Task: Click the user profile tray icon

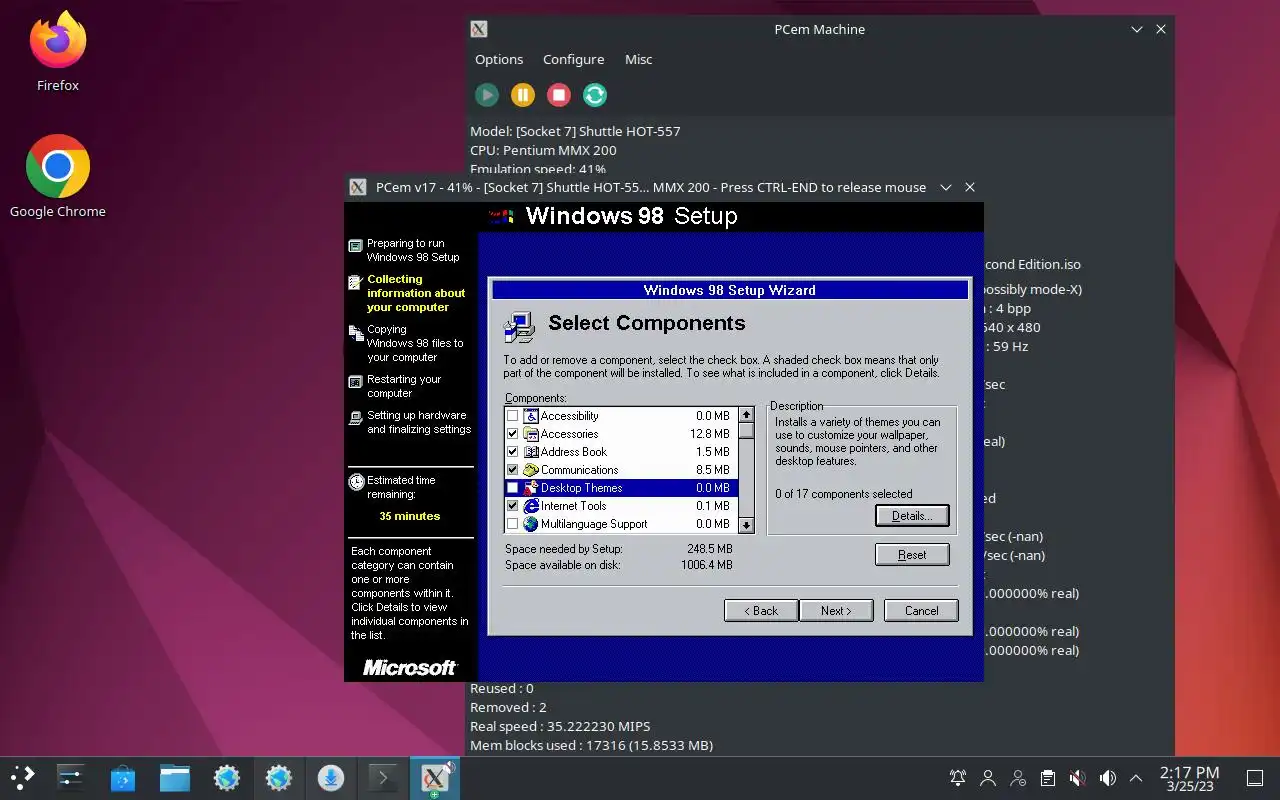Action: [x=988, y=778]
